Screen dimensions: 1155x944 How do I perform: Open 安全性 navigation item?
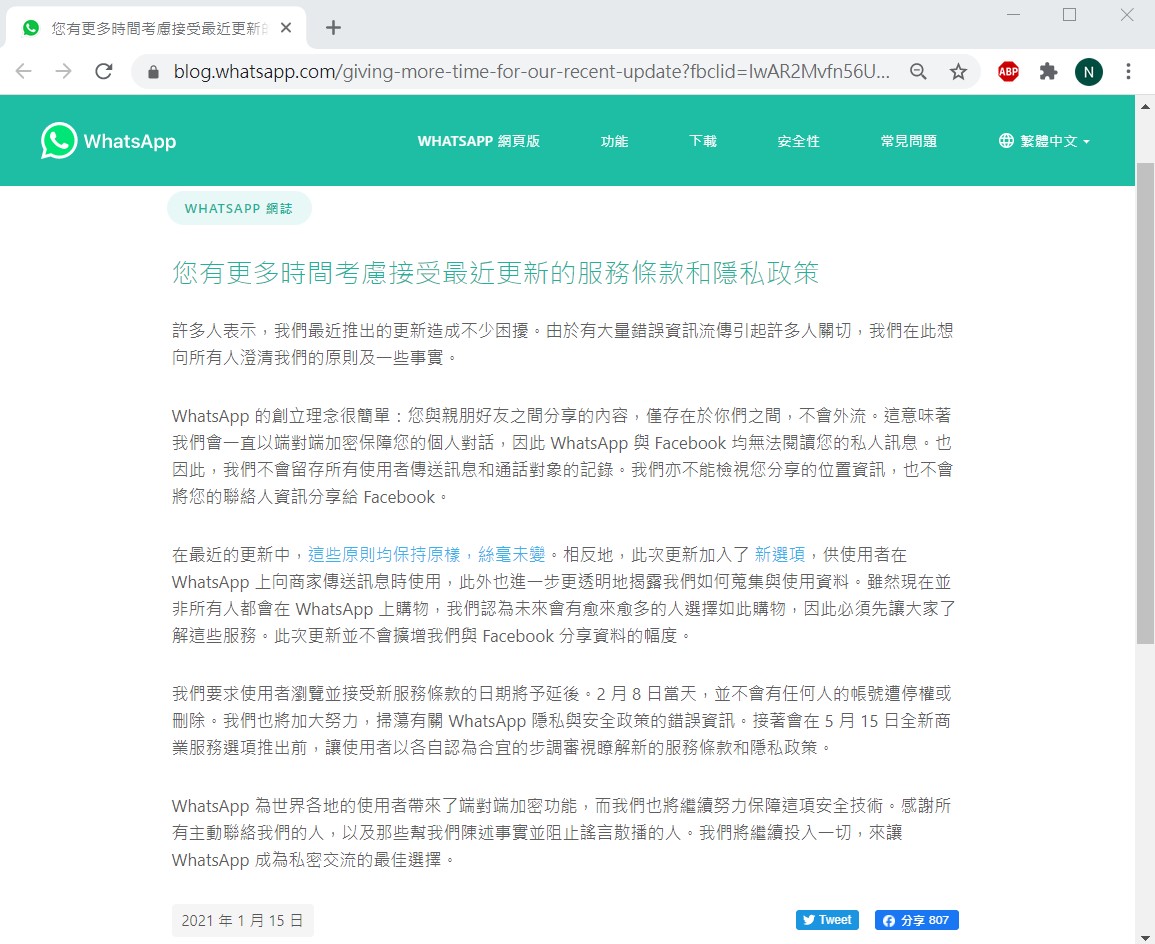[798, 141]
